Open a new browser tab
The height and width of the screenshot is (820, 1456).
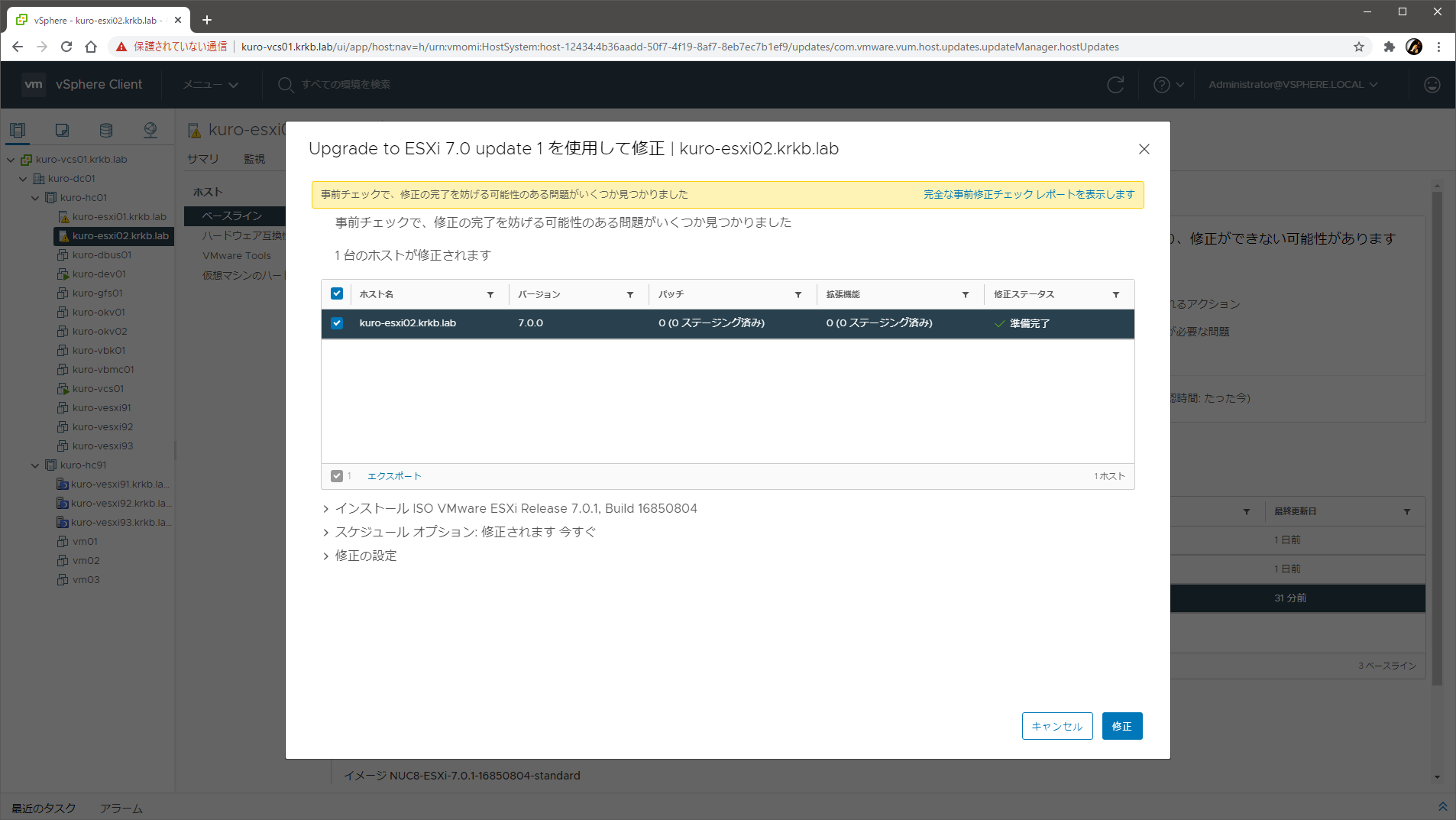[207, 20]
